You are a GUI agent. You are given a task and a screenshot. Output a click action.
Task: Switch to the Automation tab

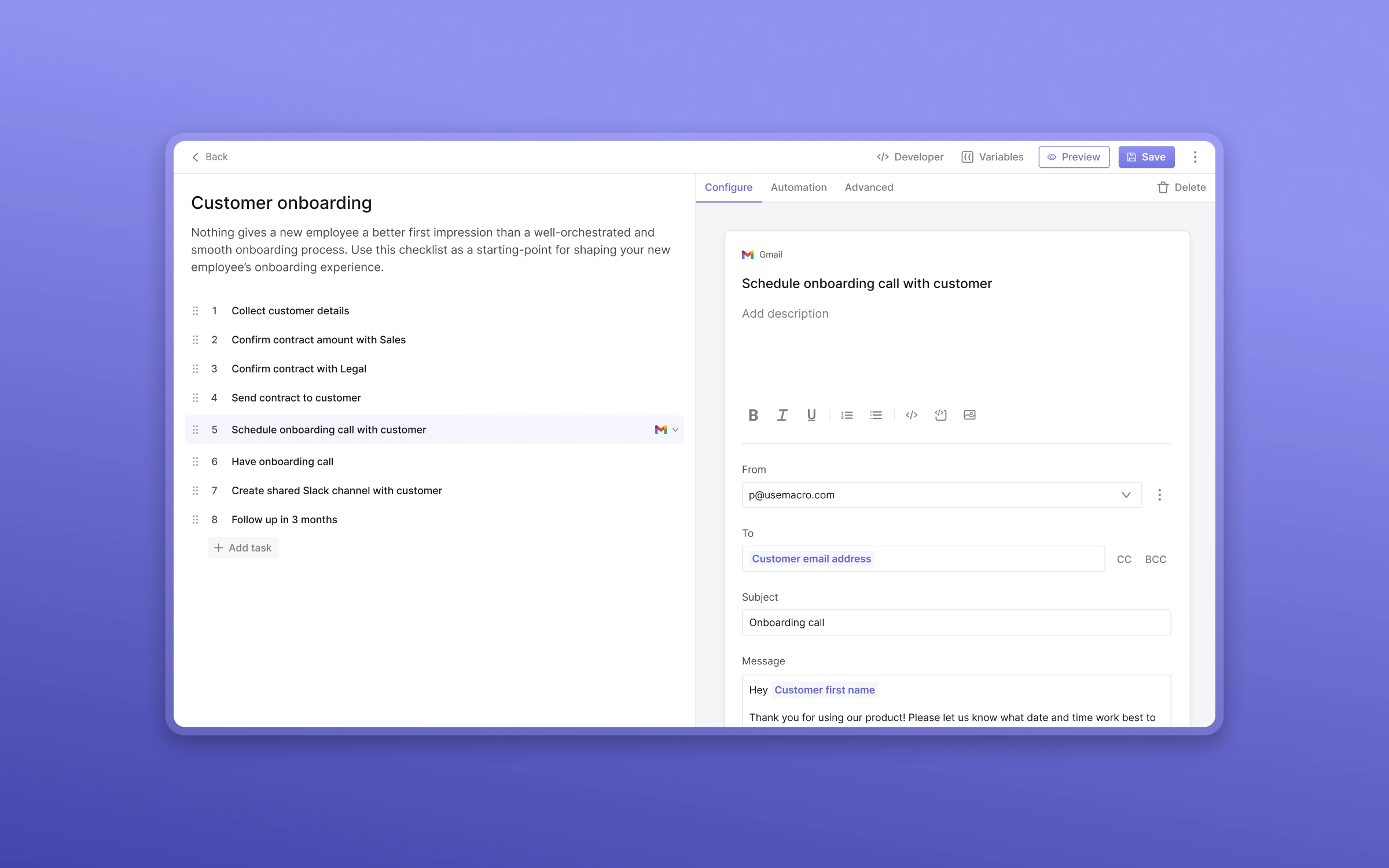(x=799, y=187)
